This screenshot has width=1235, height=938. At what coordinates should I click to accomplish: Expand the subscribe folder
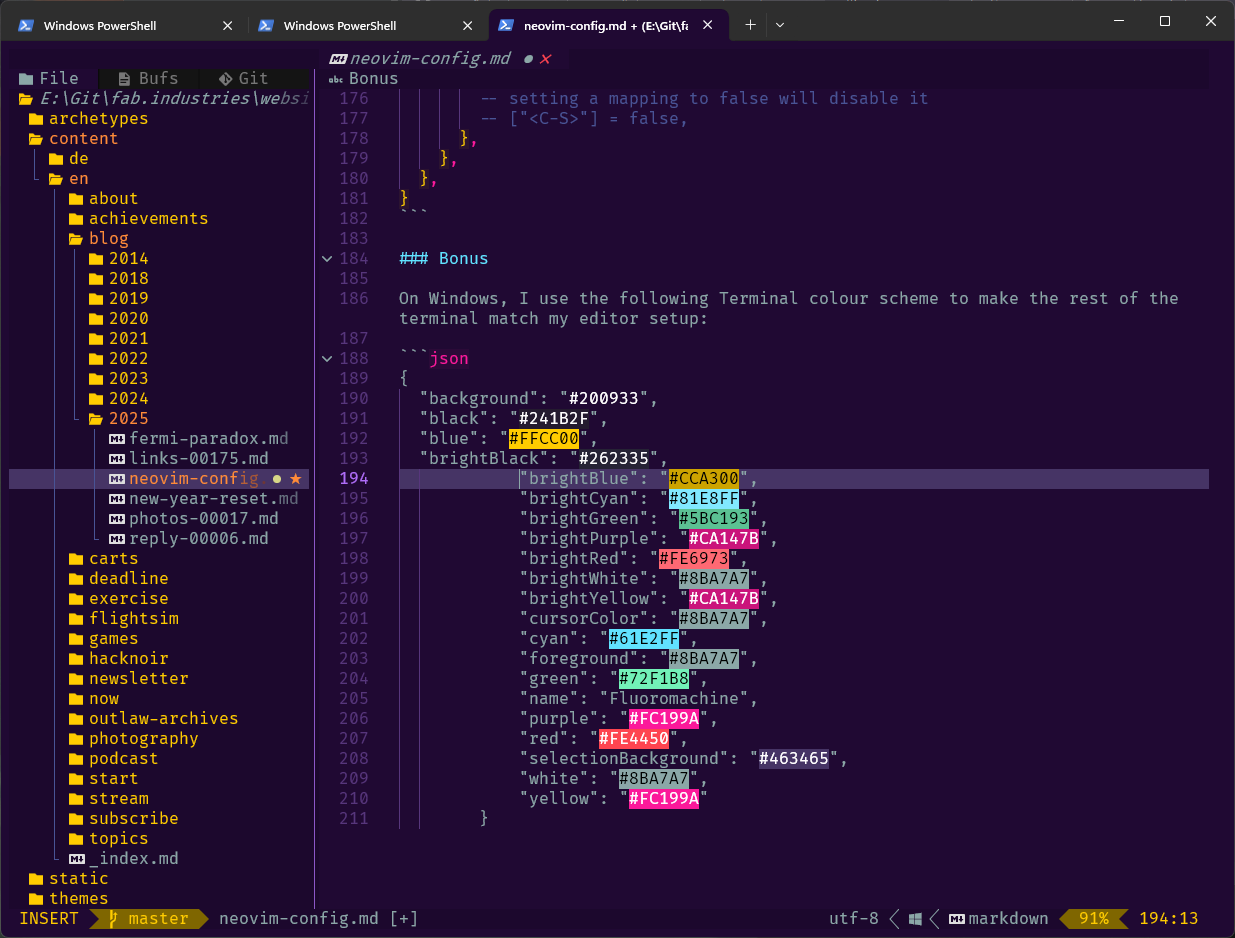tap(123, 818)
